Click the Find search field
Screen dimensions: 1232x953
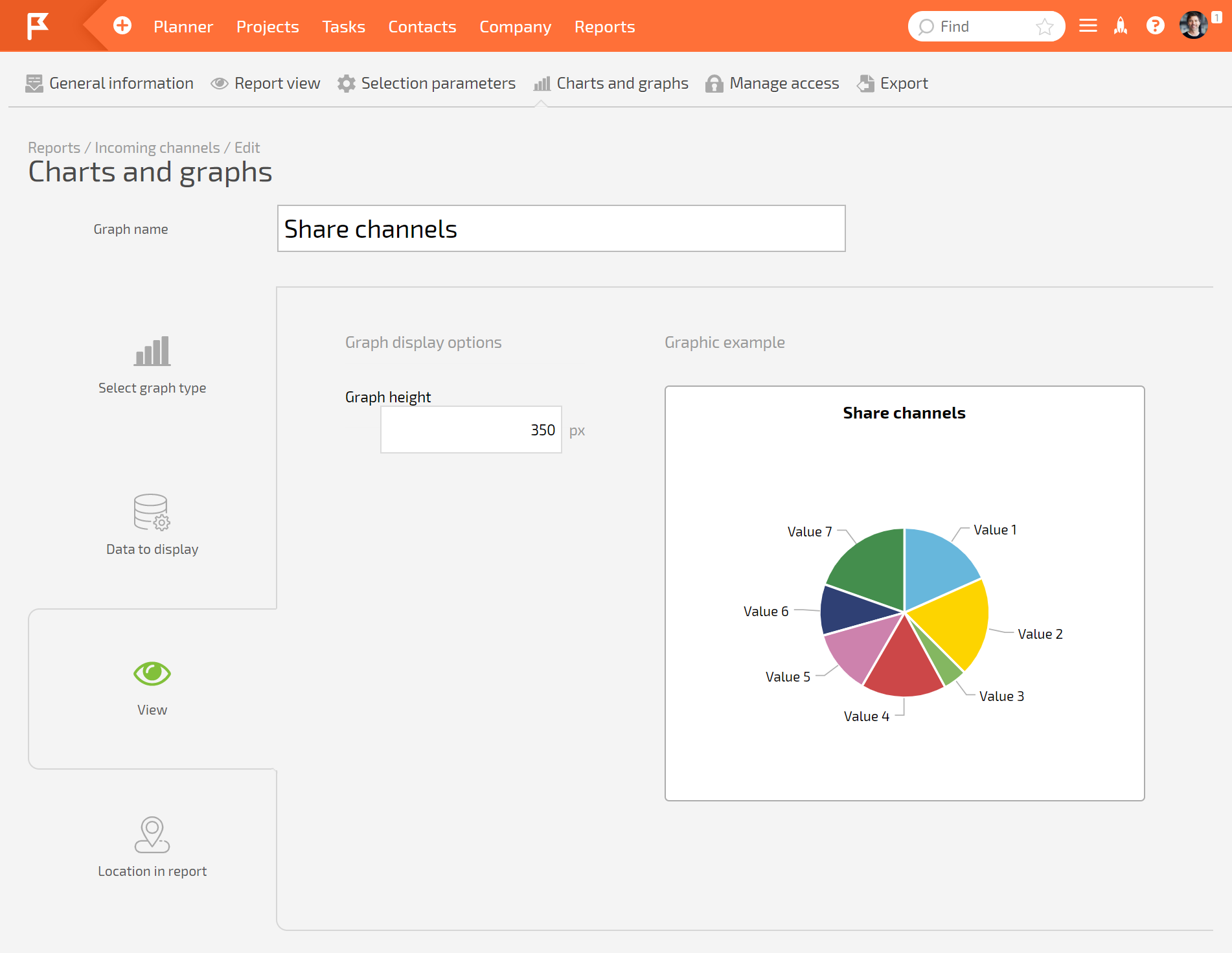tap(986, 27)
